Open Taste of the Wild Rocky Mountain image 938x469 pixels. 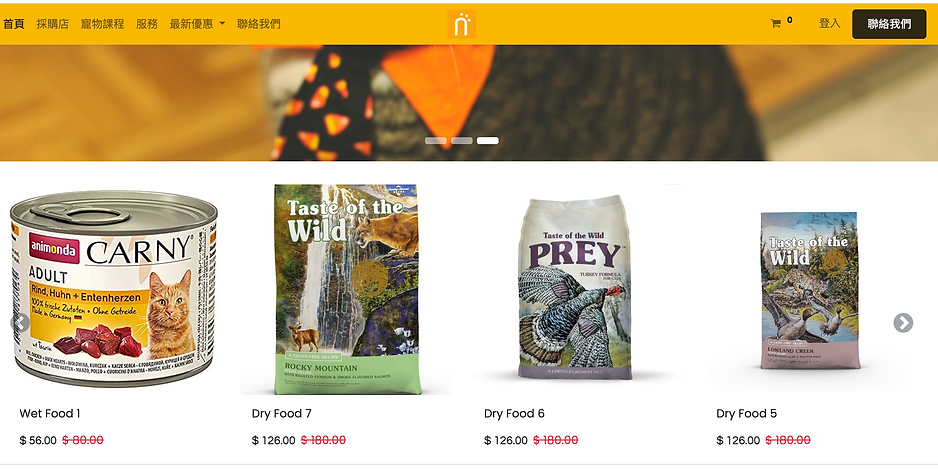[x=346, y=290]
